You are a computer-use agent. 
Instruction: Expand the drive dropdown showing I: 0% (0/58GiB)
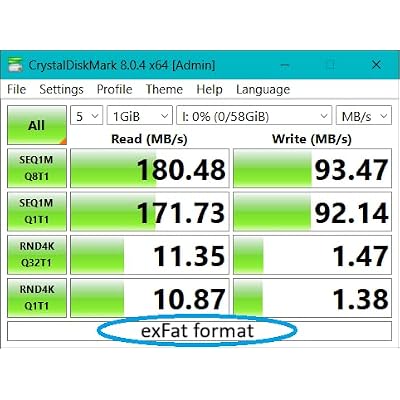click(254, 116)
